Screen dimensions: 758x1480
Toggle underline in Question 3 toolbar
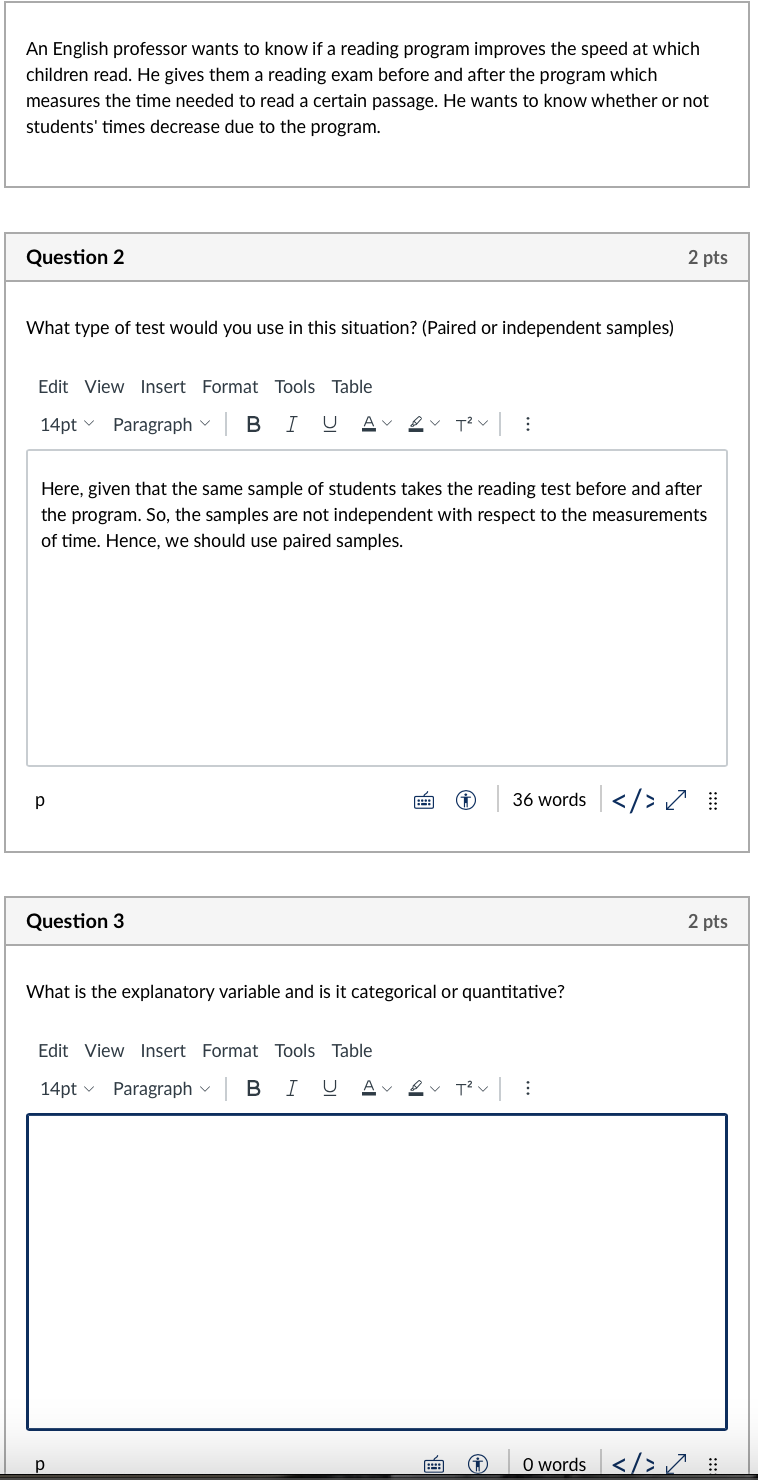(x=329, y=1088)
